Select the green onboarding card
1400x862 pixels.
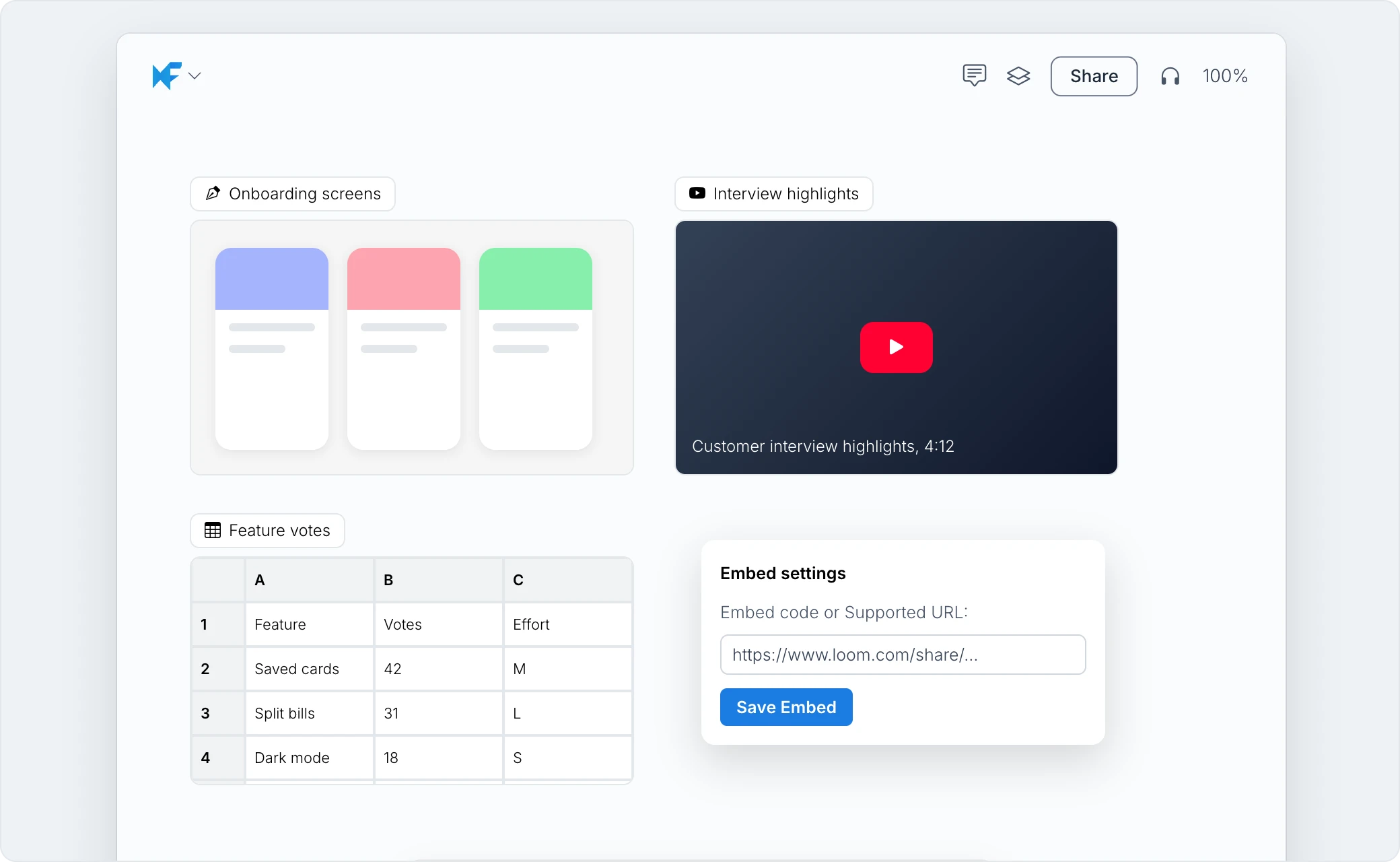[x=536, y=348]
